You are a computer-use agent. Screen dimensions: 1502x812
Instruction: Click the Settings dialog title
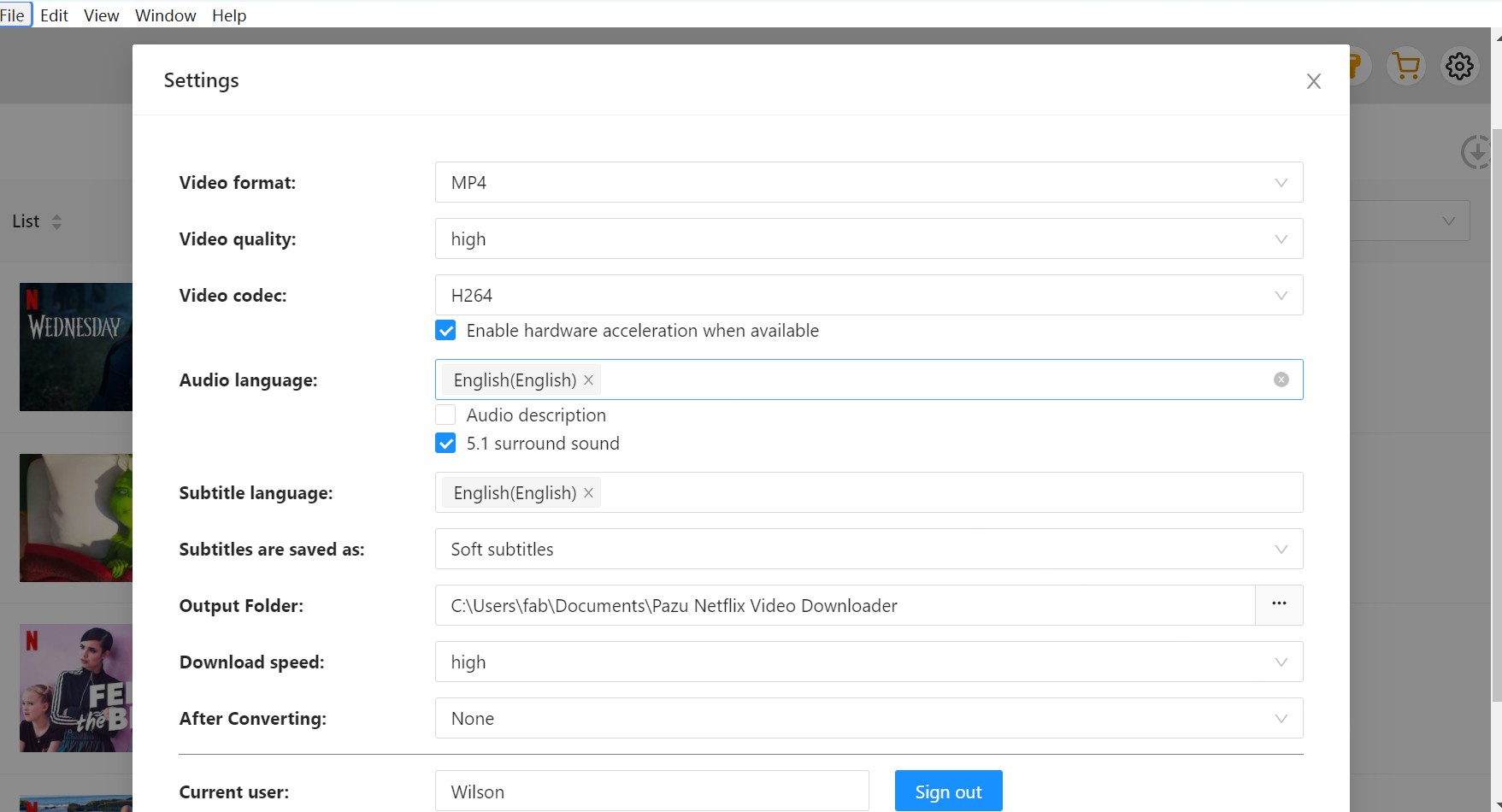tap(202, 80)
